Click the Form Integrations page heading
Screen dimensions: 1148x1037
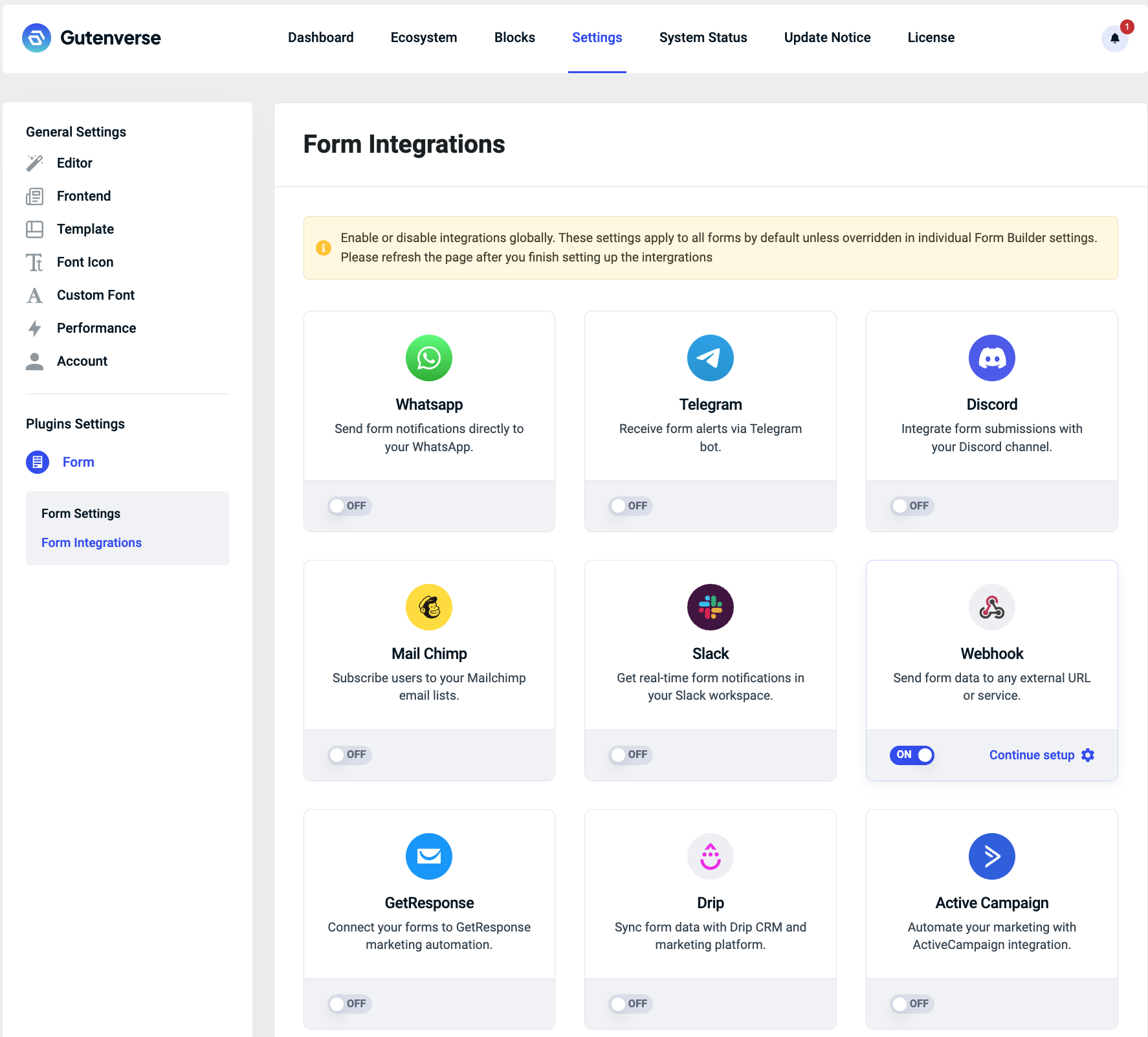tap(404, 144)
